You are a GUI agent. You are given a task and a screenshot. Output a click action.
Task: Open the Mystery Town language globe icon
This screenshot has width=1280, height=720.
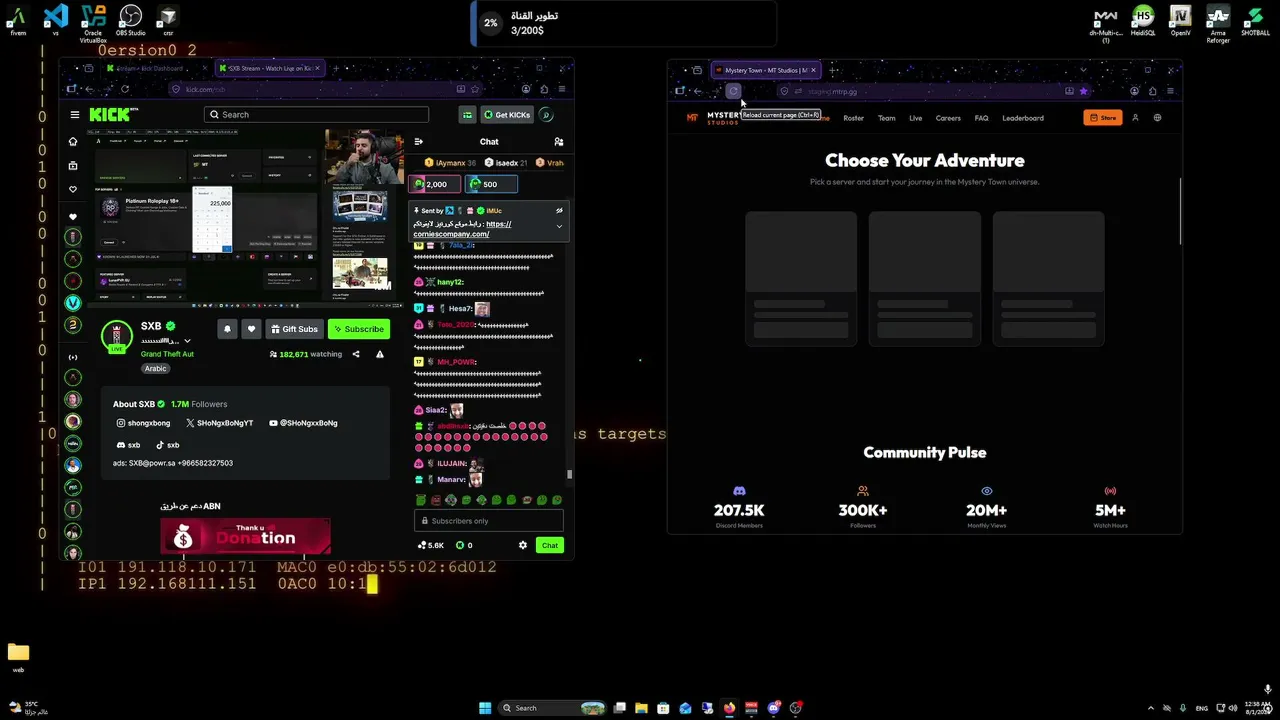[1157, 118]
